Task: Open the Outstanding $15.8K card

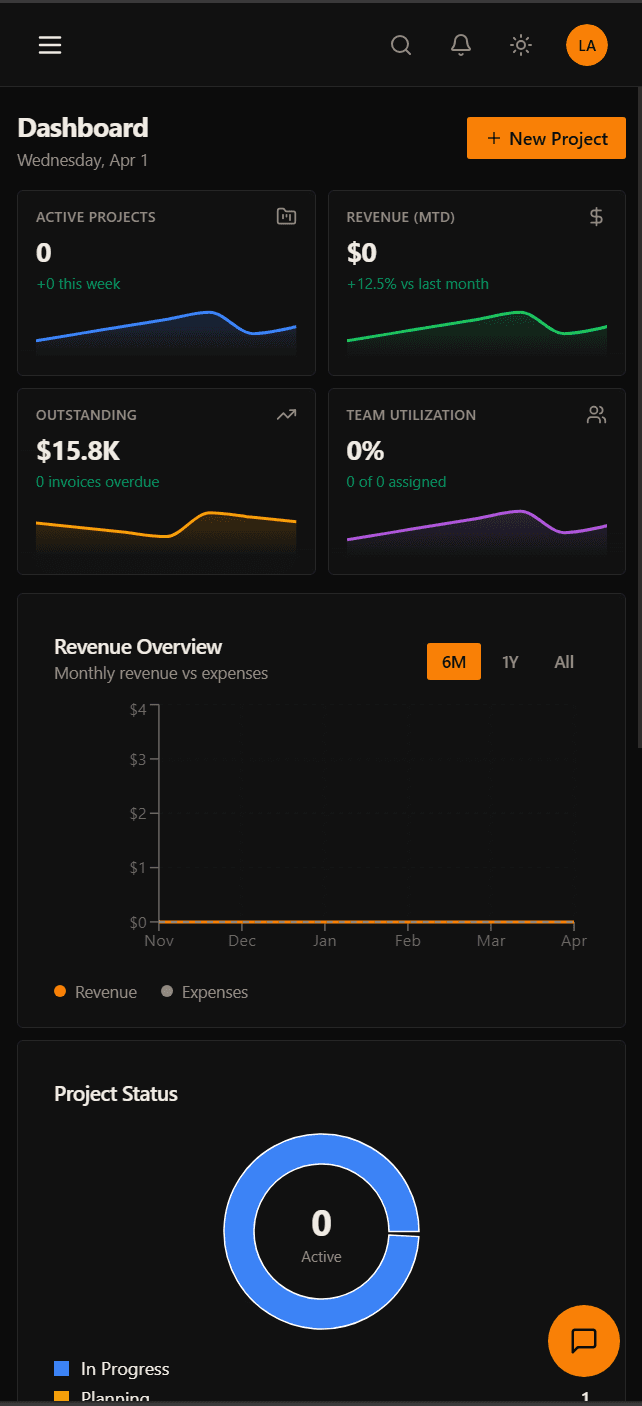Action: 166,481
